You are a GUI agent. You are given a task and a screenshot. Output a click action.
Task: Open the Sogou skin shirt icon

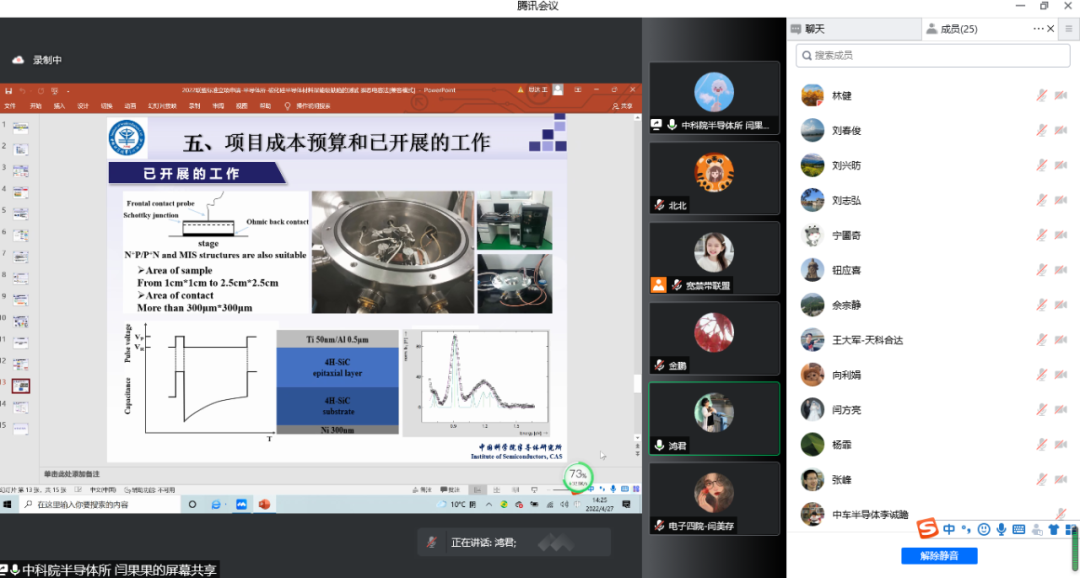coord(1053,529)
